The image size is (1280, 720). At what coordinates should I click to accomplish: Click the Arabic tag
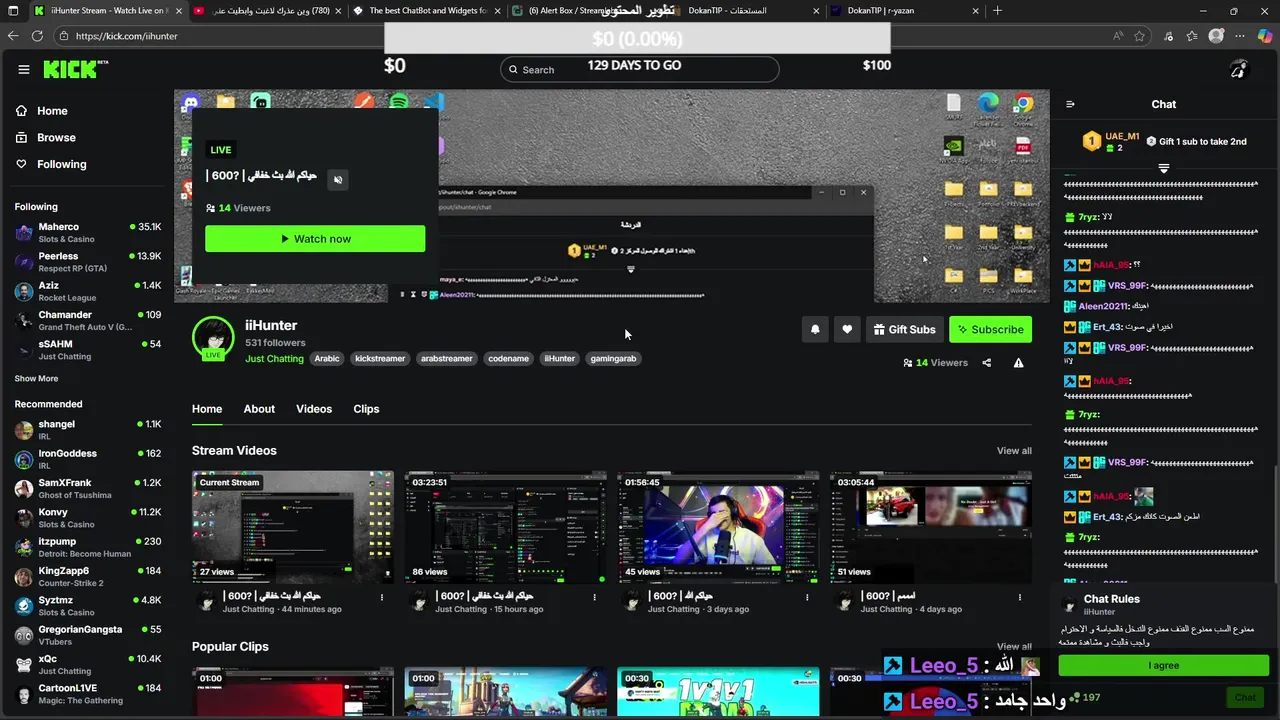(x=327, y=358)
